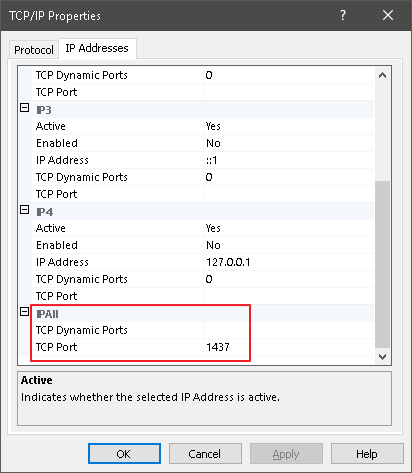Select the IP3 Enabled value No

pos(289,143)
